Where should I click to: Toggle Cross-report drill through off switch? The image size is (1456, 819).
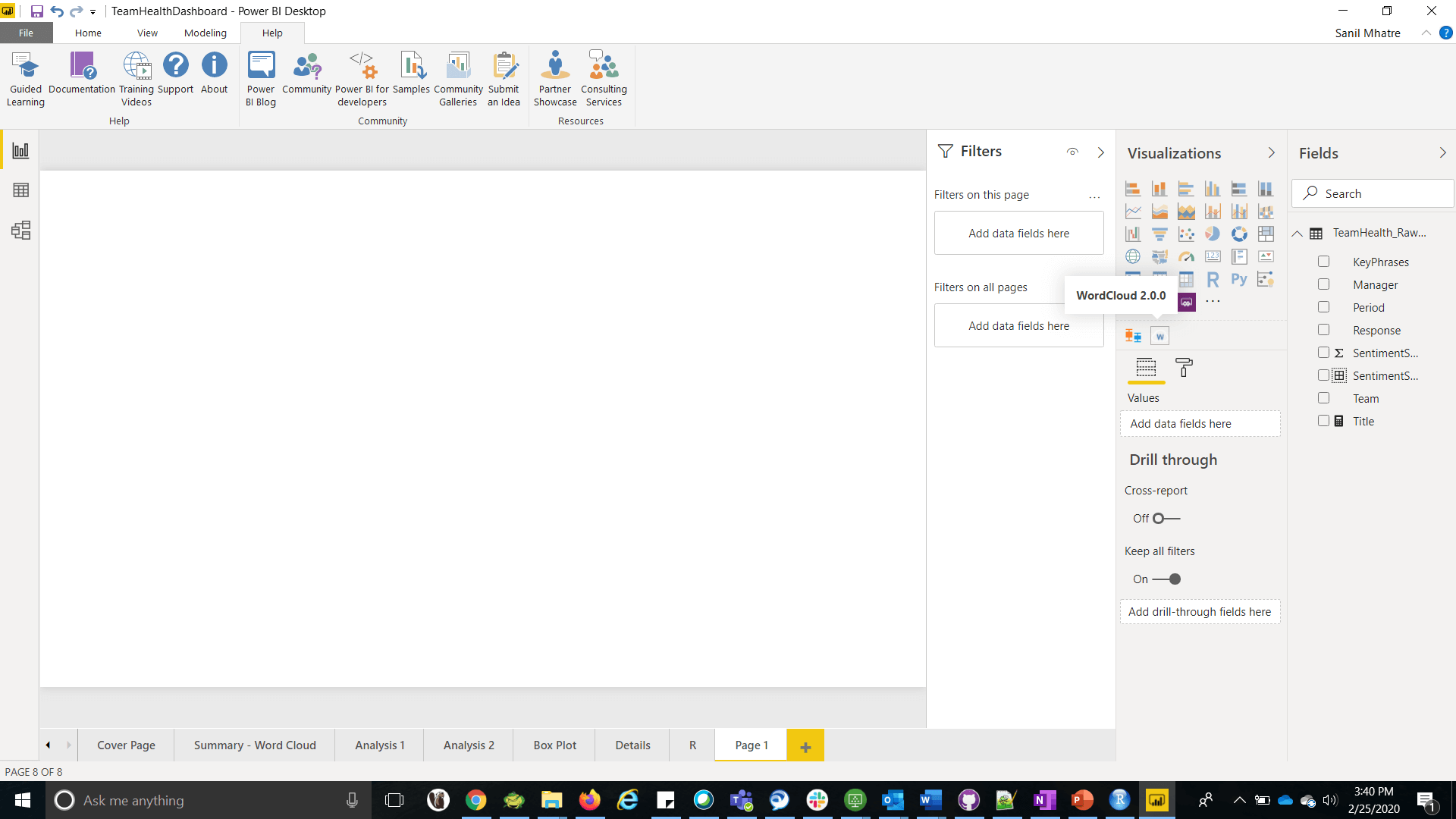click(1166, 519)
